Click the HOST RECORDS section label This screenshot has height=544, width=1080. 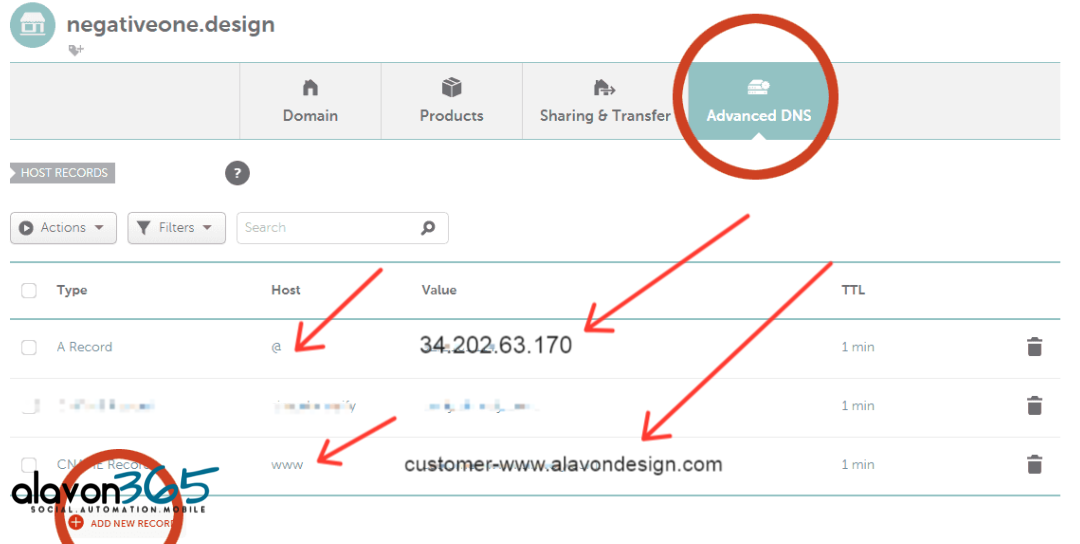coord(63,173)
